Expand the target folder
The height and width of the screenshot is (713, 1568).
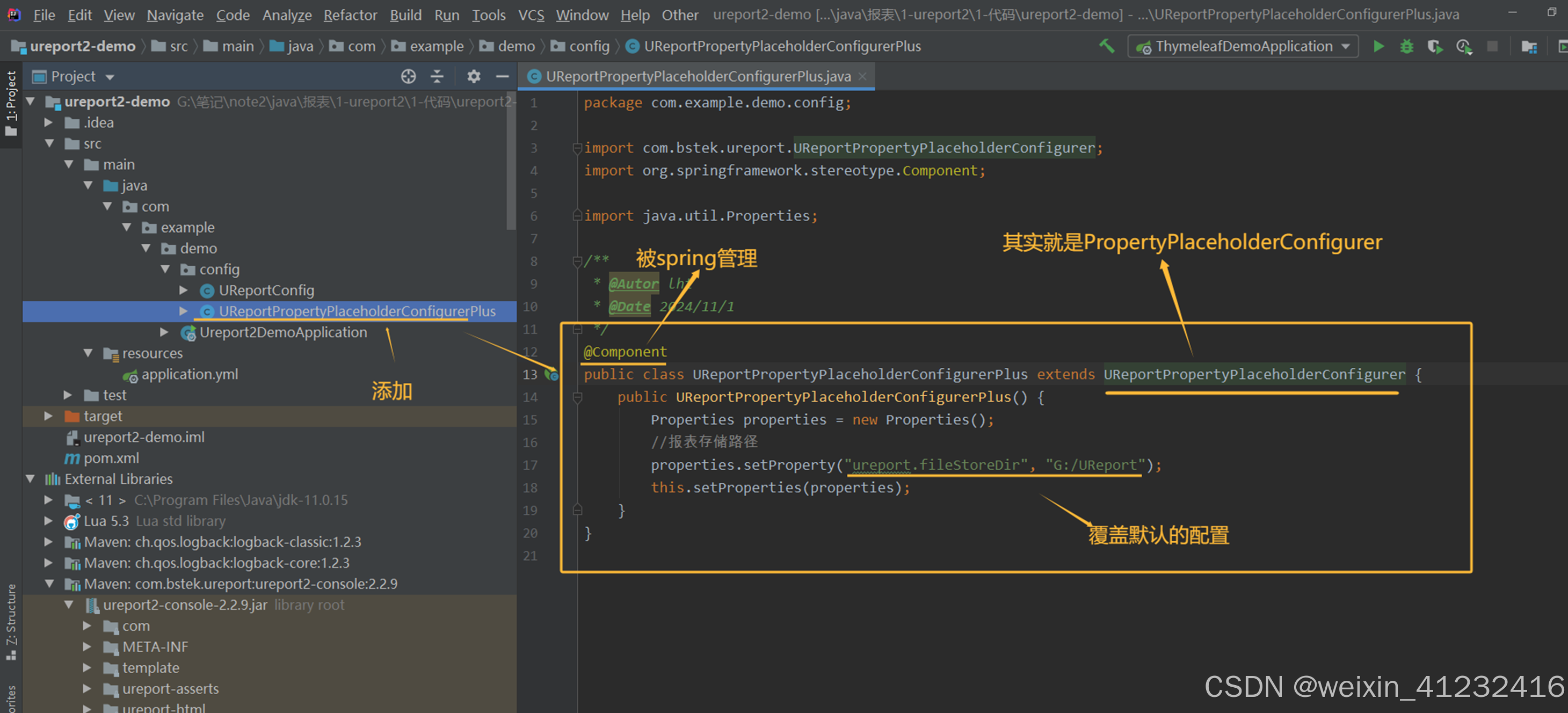(49, 416)
